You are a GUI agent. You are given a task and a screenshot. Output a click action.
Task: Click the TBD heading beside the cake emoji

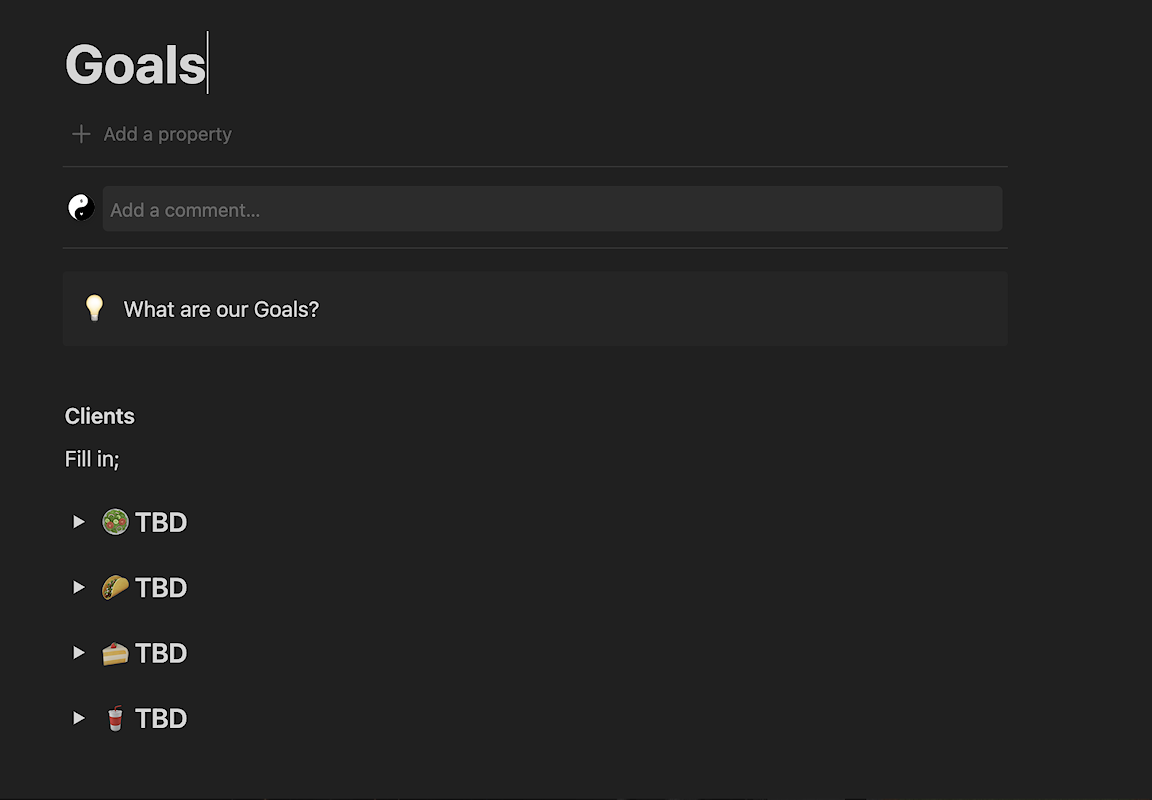[161, 653]
